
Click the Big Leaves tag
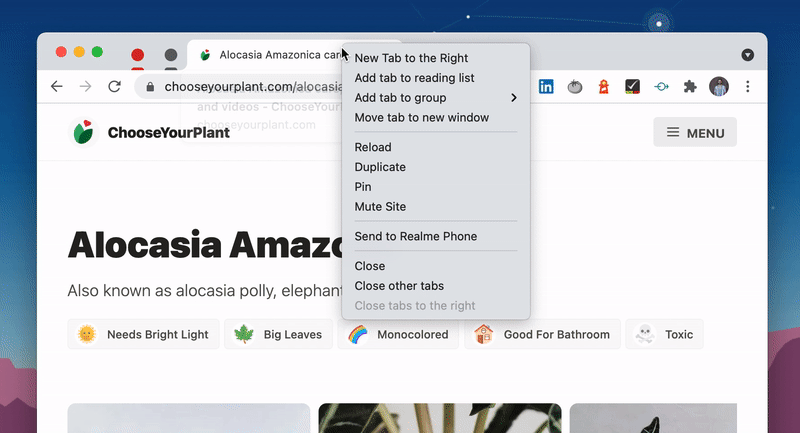(278, 335)
